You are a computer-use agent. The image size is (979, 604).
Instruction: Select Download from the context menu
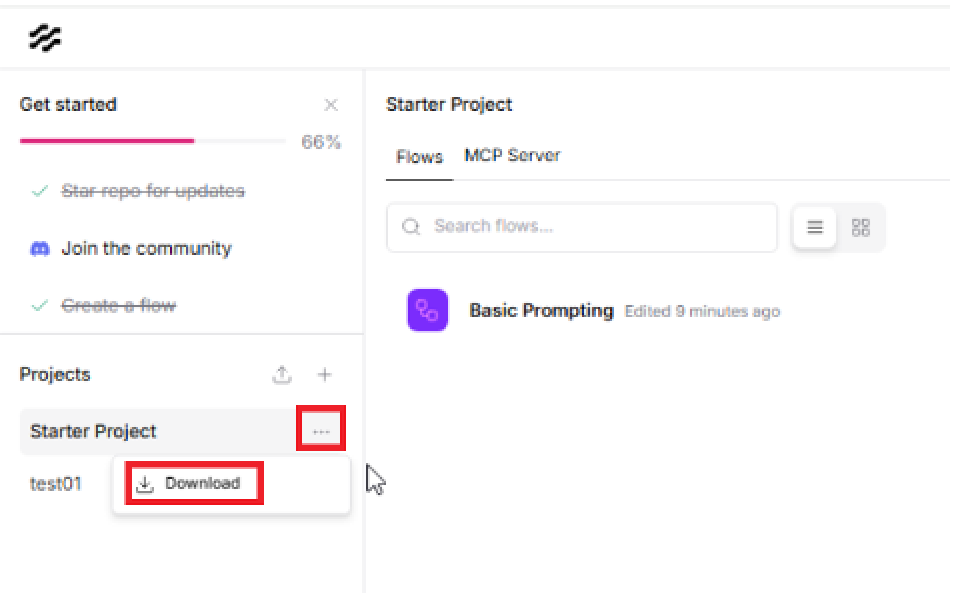201,484
